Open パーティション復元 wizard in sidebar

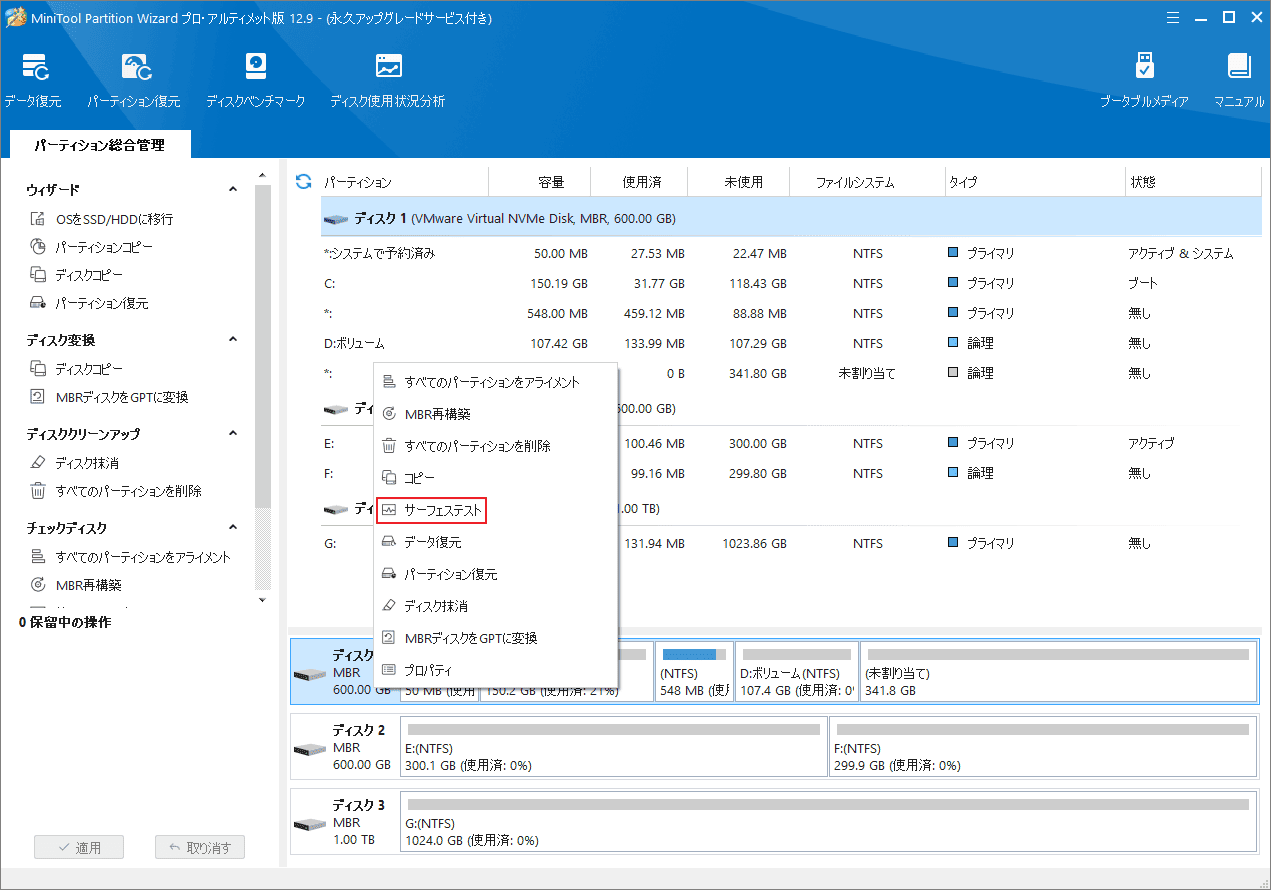89,303
